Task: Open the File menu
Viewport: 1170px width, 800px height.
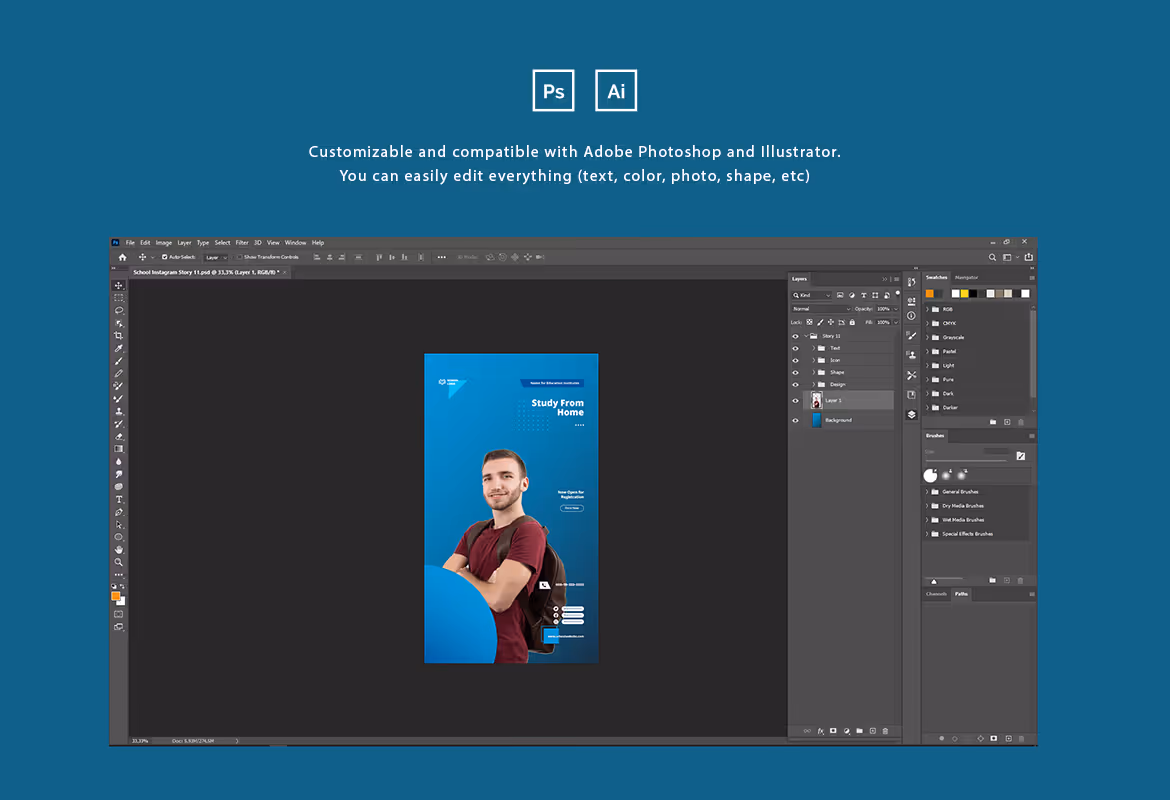Action: pos(130,243)
